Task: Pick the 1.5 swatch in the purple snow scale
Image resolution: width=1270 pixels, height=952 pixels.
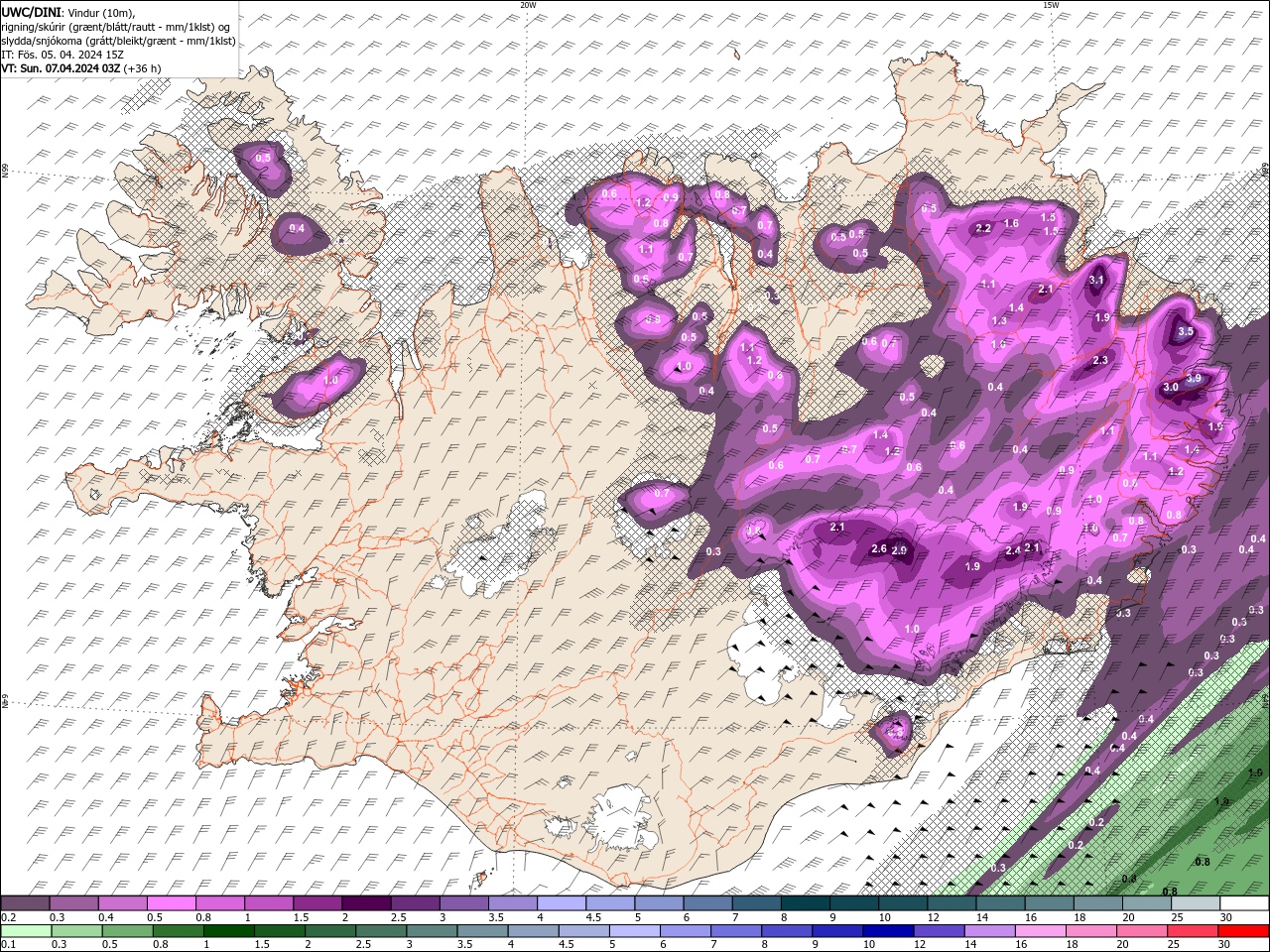Action: [x=317, y=903]
